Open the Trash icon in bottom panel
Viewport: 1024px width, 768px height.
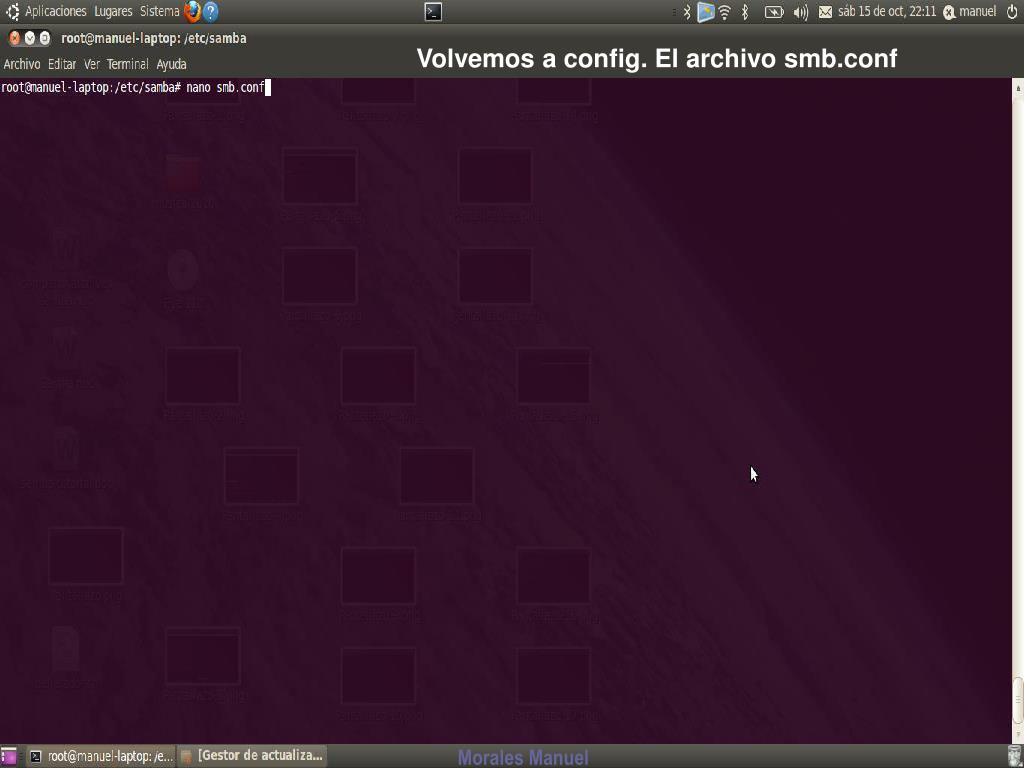[x=1015, y=756]
